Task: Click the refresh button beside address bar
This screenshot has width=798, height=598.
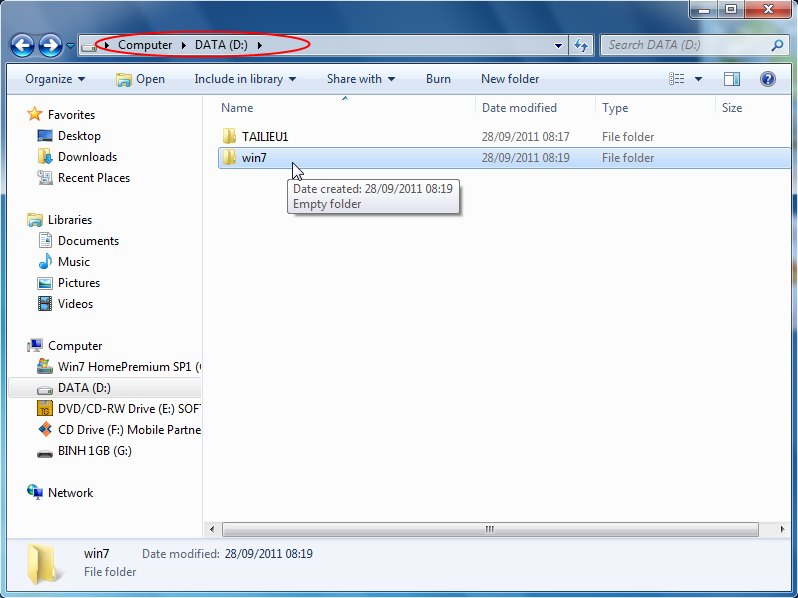Action: pos(581,45)
